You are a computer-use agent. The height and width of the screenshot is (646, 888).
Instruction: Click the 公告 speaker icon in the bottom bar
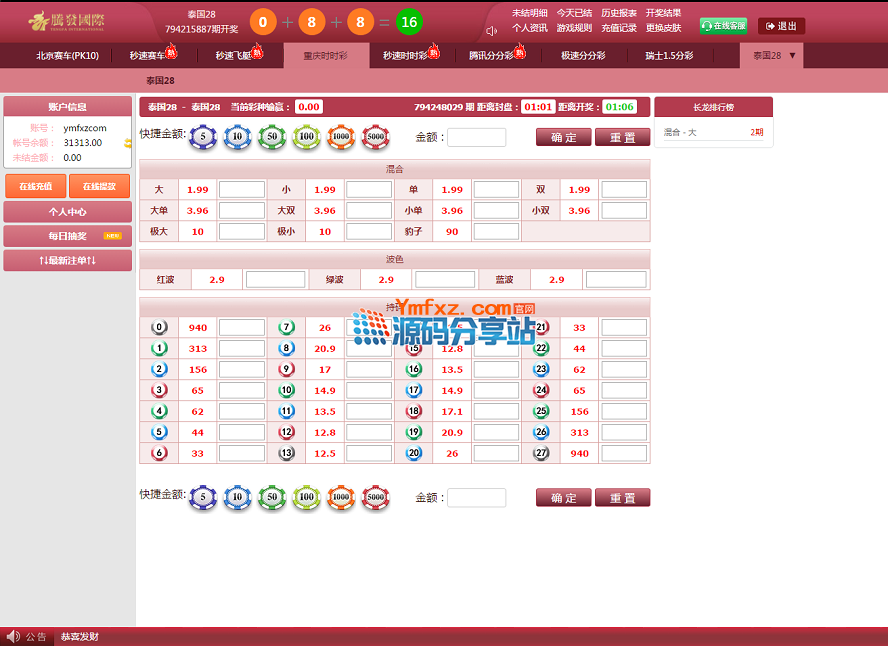coord(13,636)
